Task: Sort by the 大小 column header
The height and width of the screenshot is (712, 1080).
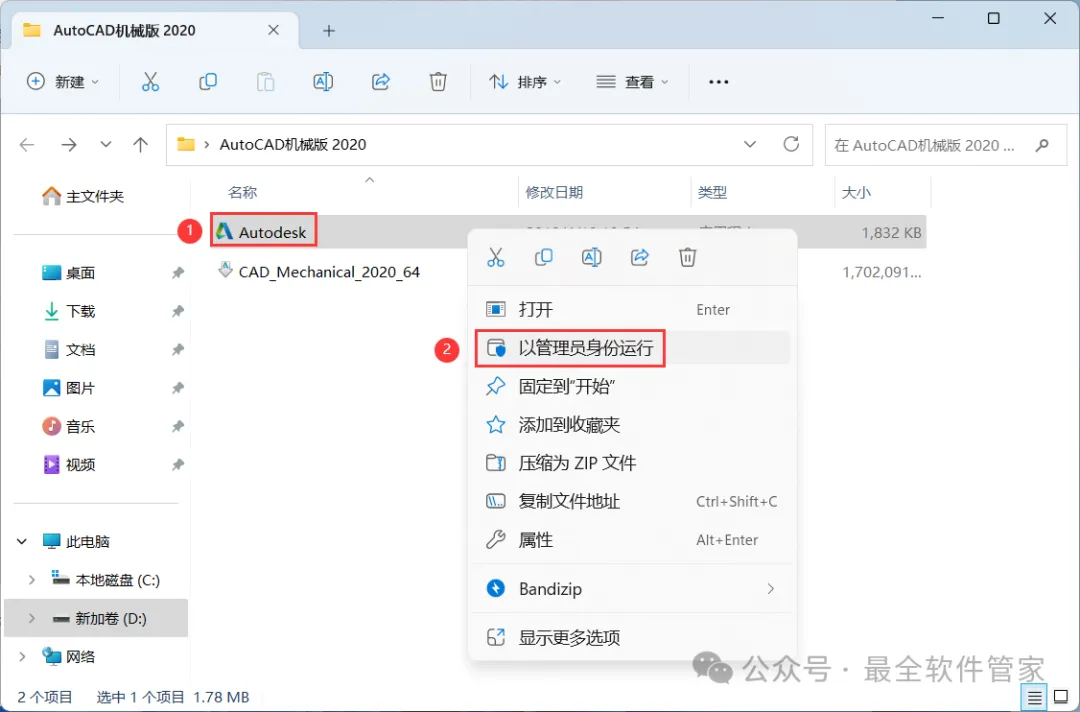Action: point(856,193)
